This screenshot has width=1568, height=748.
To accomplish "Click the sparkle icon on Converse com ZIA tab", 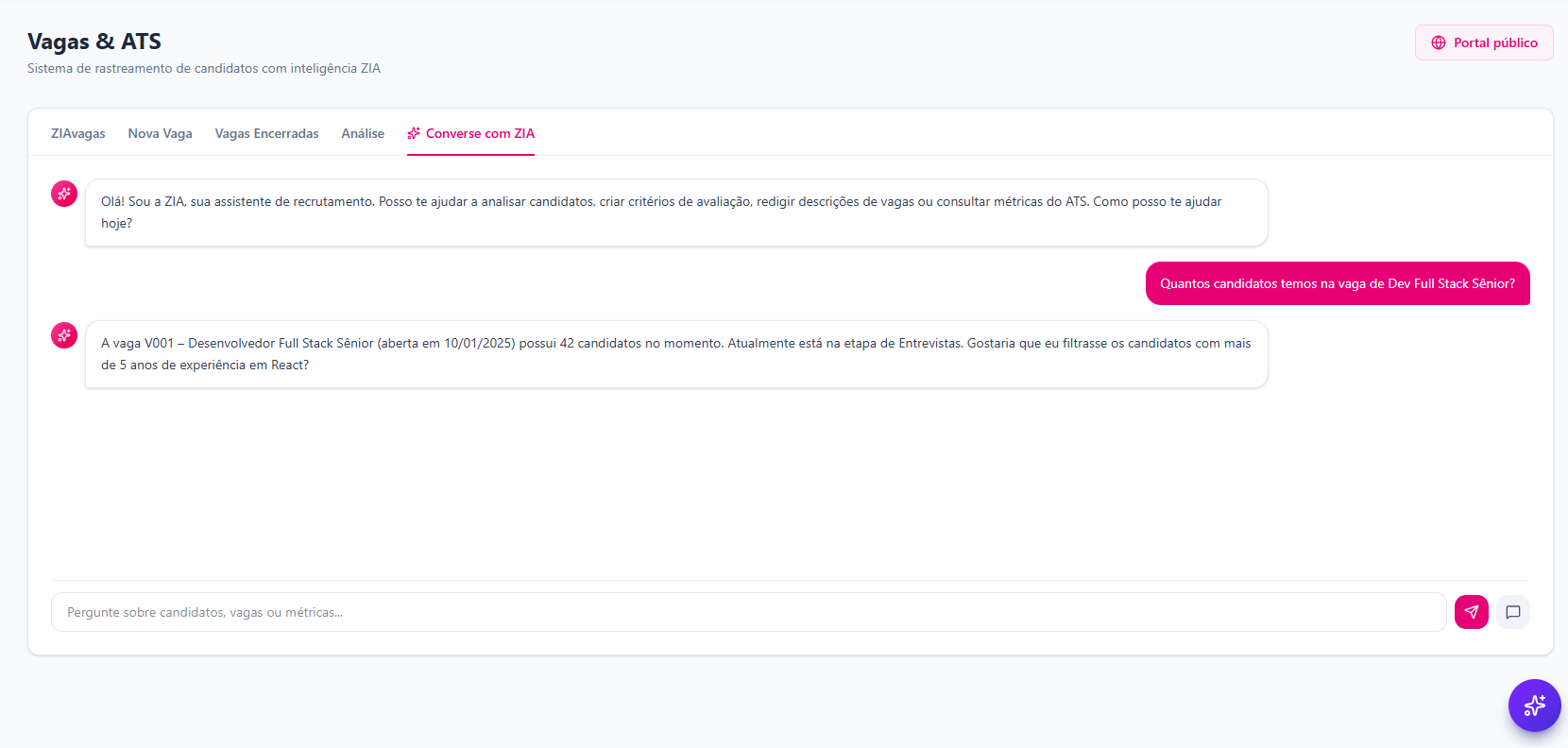I will [x=414, y=133].
